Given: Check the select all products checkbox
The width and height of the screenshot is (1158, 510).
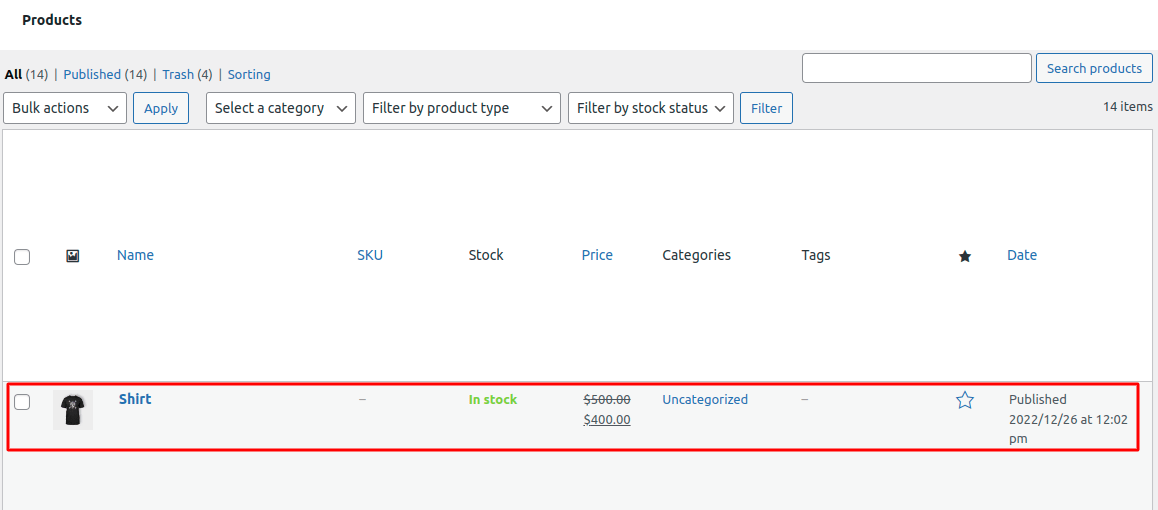Looking at the screenshot, I should click(22, 257).
